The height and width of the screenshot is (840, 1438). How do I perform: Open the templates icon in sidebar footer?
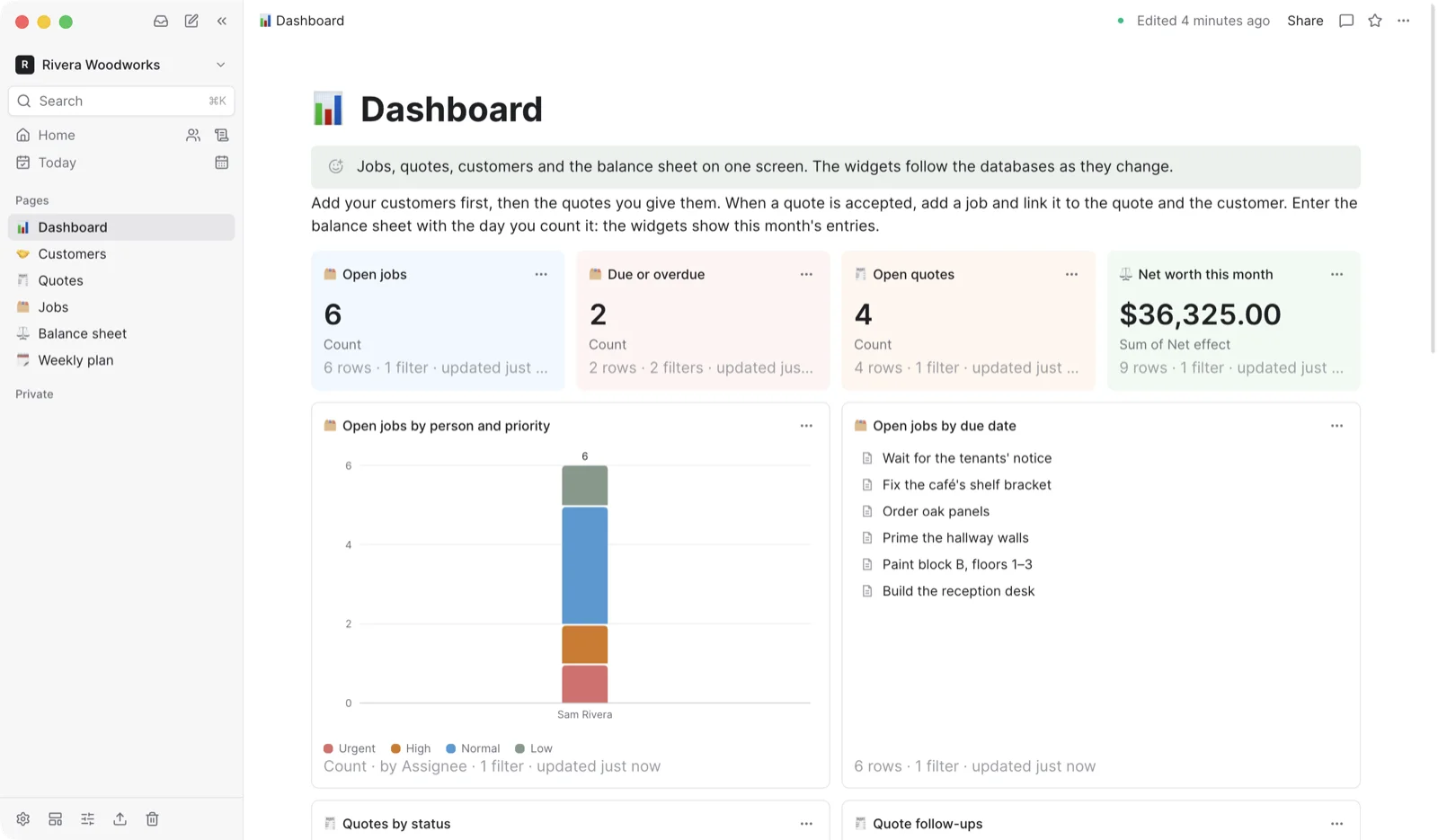pyautogui.click(x=56, y=819)
